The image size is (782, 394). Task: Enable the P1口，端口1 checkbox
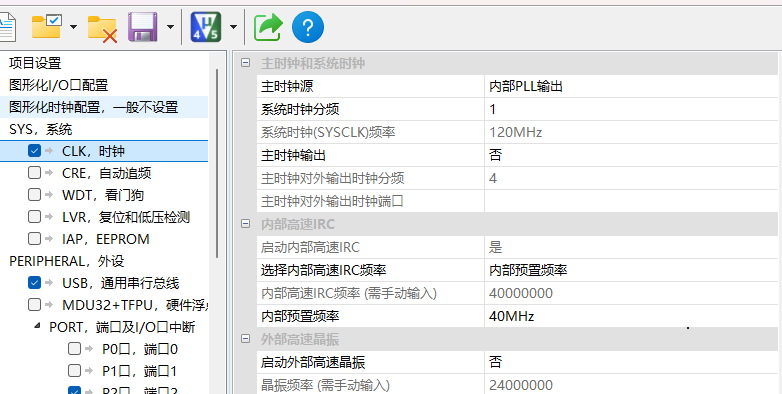coord(74,371)
